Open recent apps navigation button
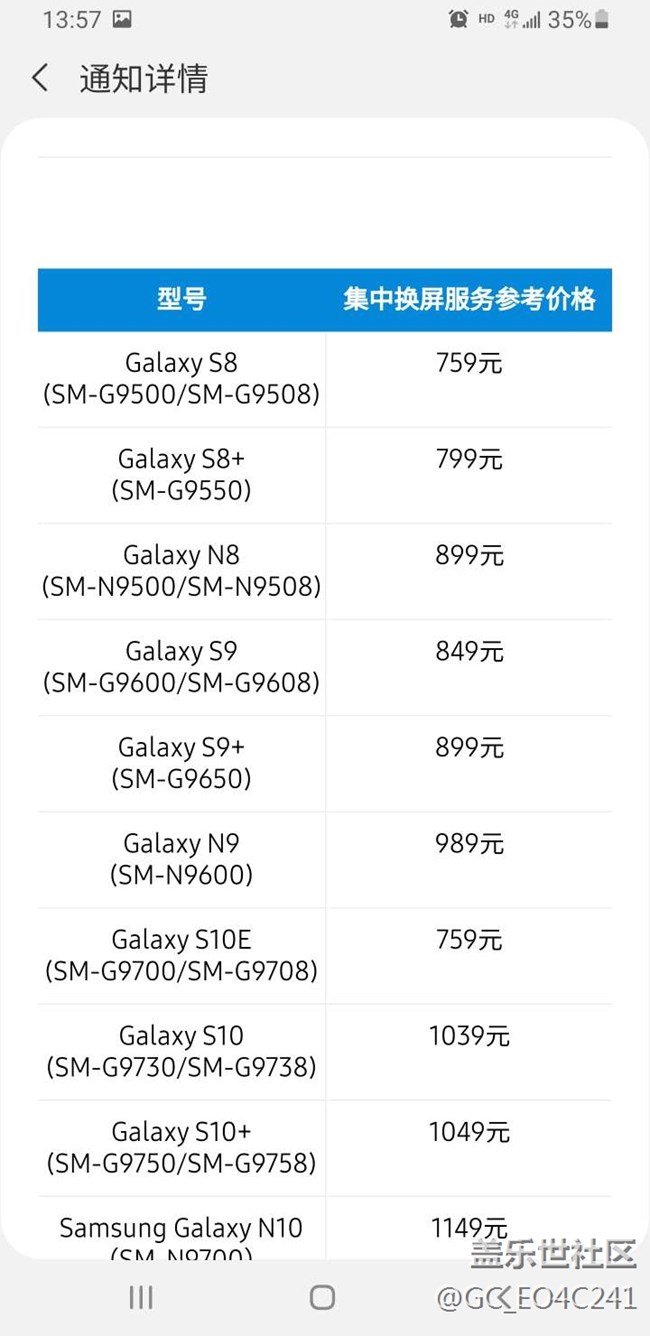650x1336 pixels. (x=141, y=1297)
